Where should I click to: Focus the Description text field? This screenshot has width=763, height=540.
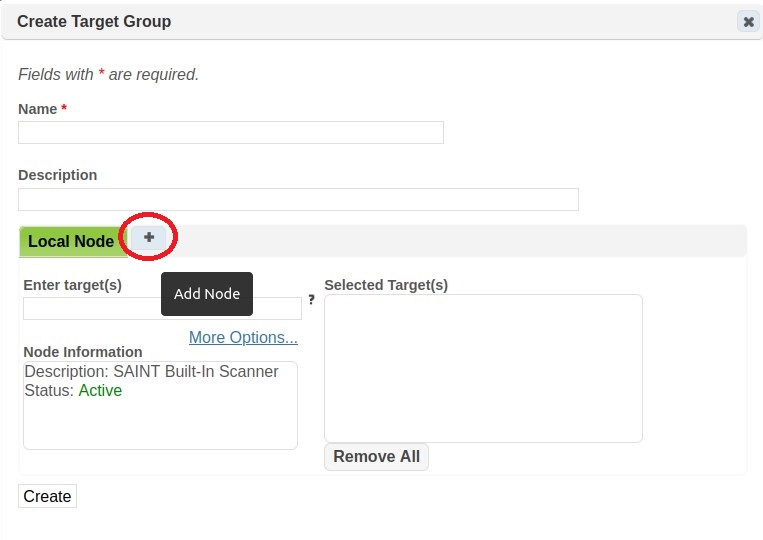click(x=298, y=199)
